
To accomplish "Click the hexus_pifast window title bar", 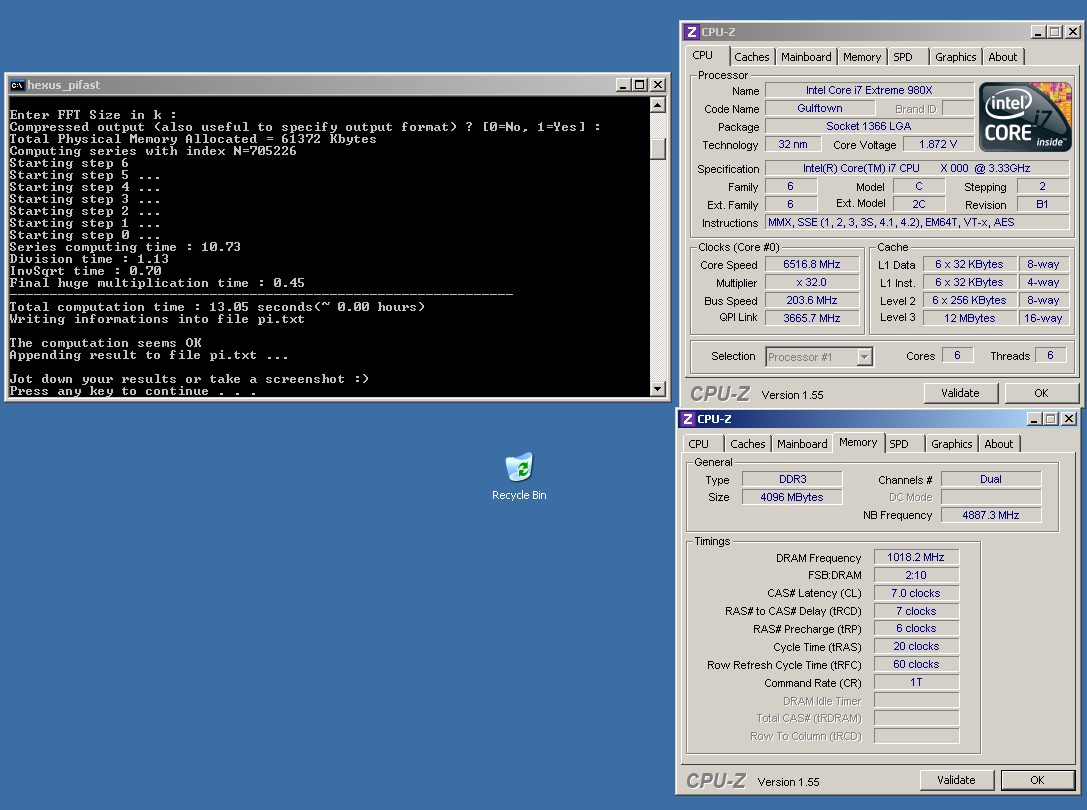I will [338, 85].
